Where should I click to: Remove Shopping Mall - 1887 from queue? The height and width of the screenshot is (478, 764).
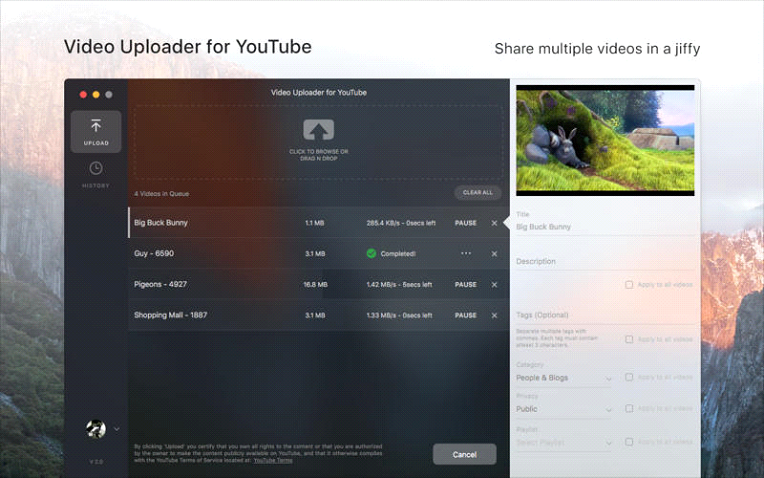pyautogui.click(x=494, y=316)
